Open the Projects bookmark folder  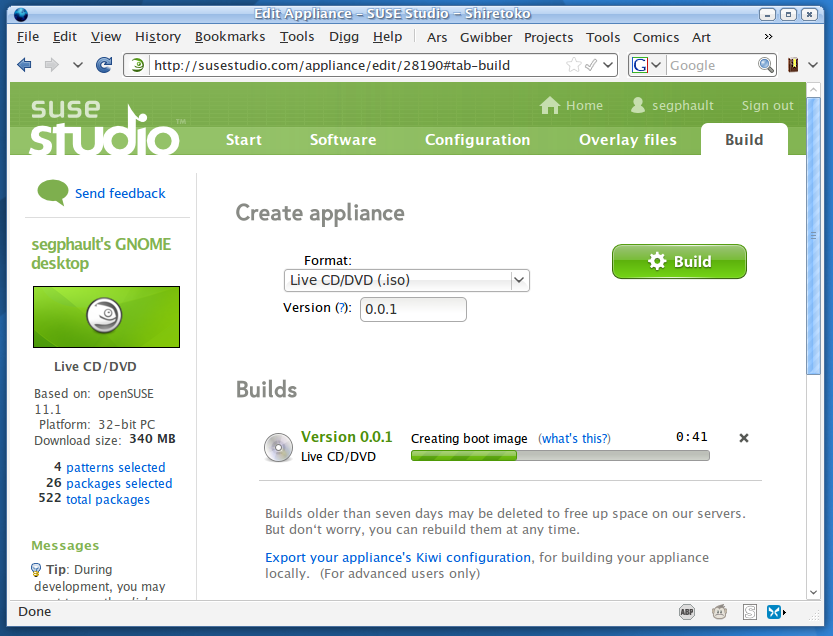548,37
